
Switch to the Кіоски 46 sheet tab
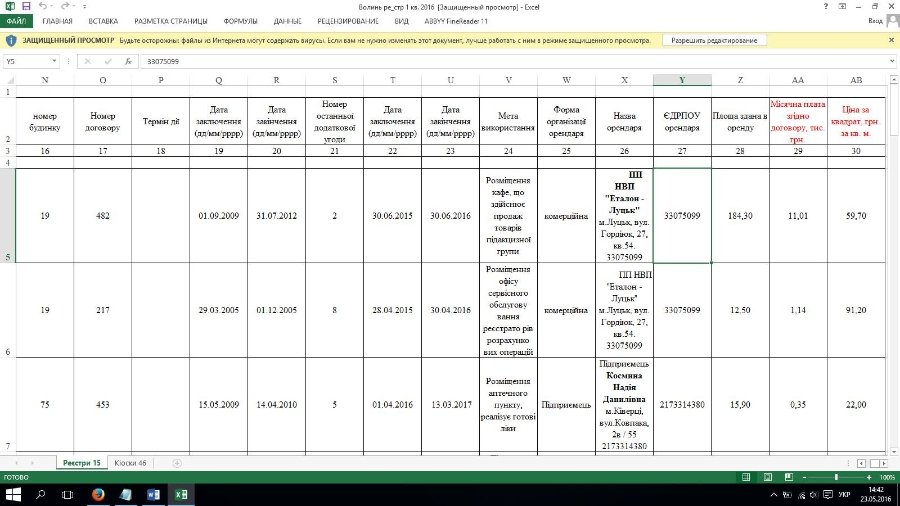[x=131, y=463]
